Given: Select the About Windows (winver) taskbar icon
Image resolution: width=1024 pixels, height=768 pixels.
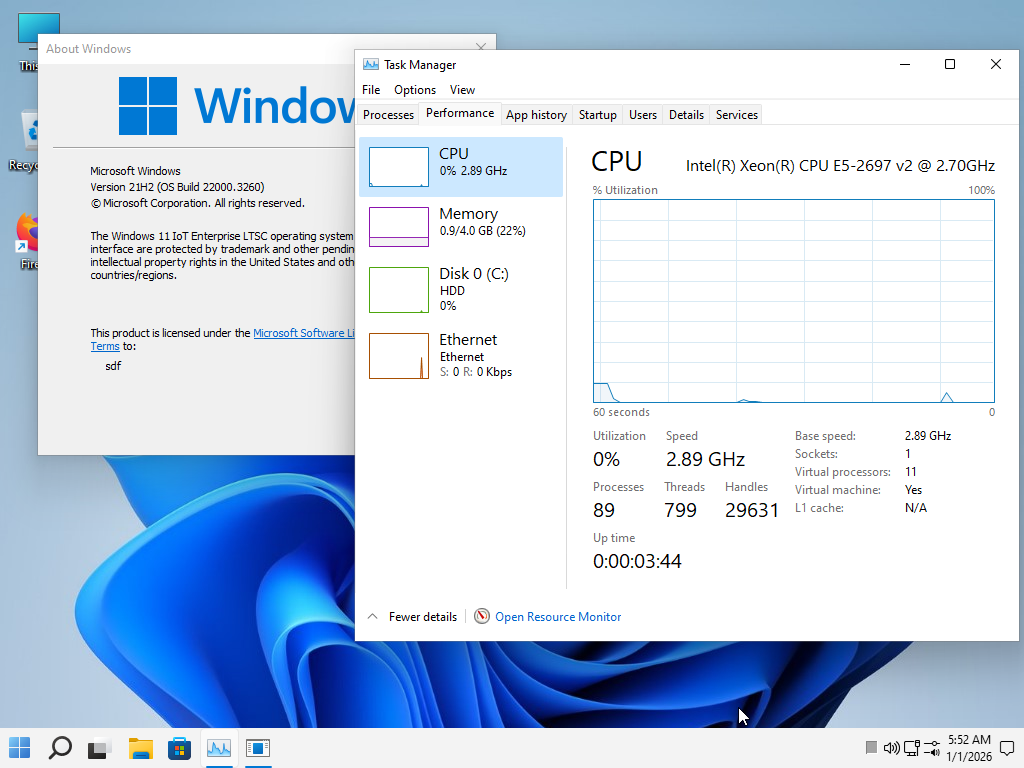Looking at the screenshot, I should 258,748.
